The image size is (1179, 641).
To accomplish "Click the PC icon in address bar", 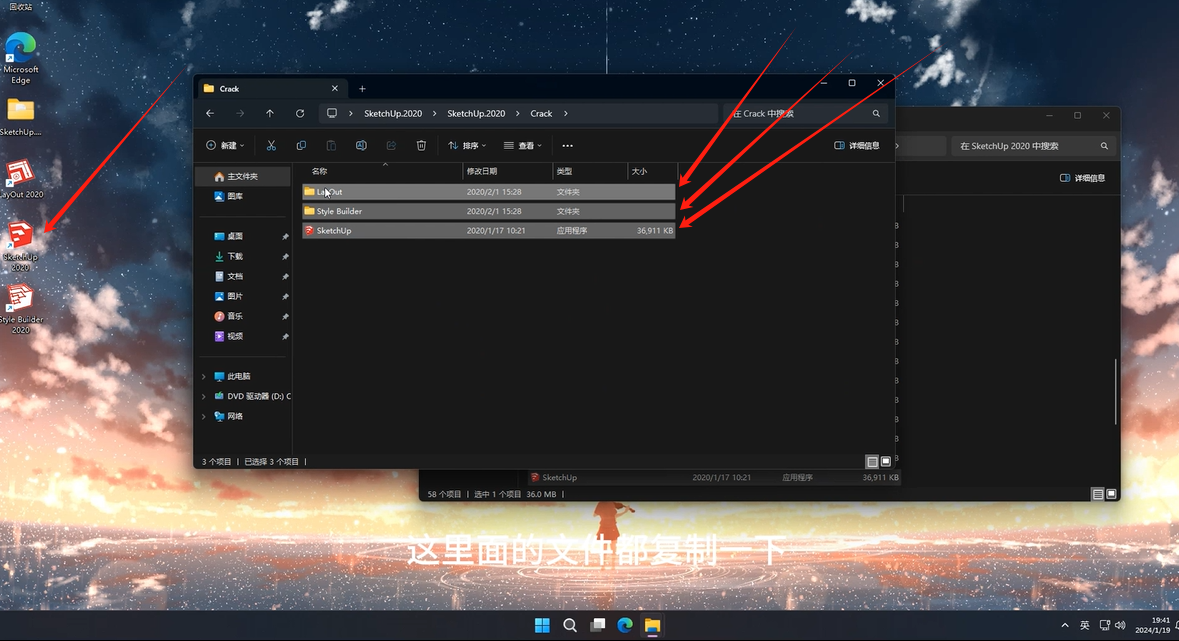I will point(332,114).
